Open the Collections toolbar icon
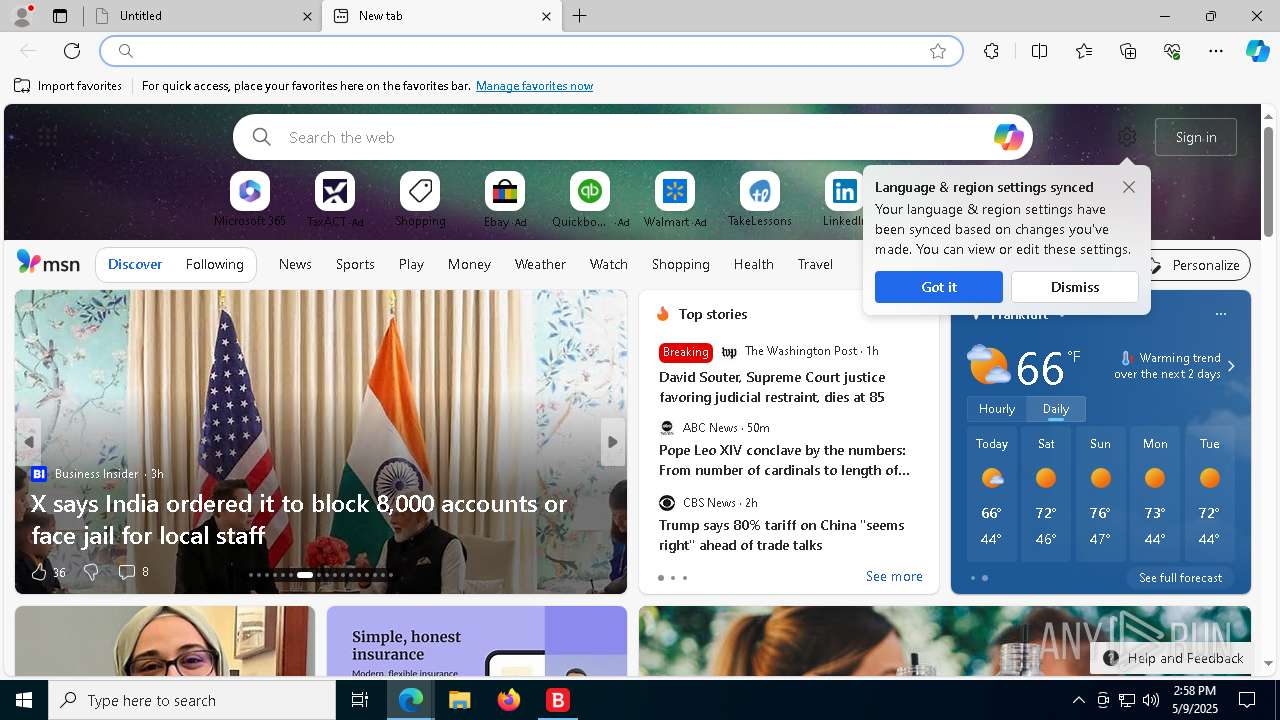Screen dimensions: 1280x720 (x=1128, y=51)
